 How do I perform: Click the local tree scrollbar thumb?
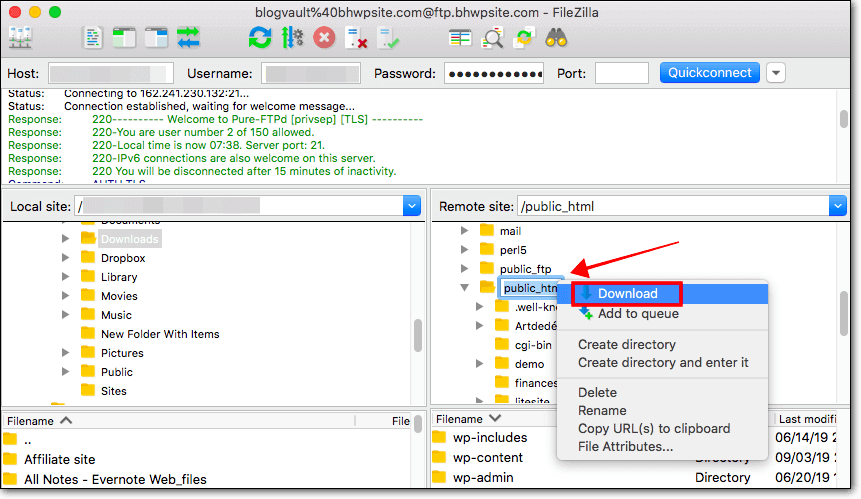click(x=418, y=335)
